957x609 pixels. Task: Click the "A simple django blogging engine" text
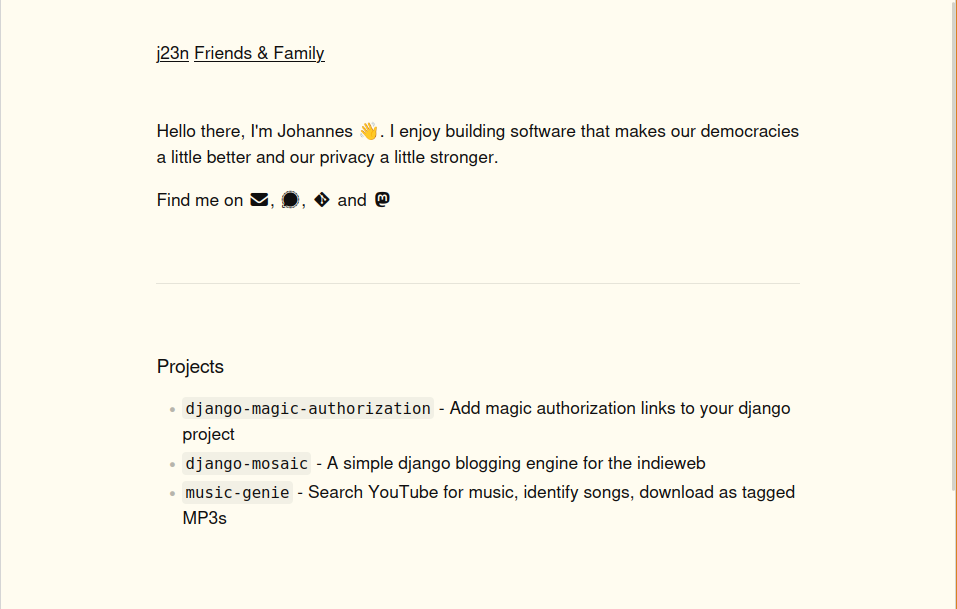point(516,463)
